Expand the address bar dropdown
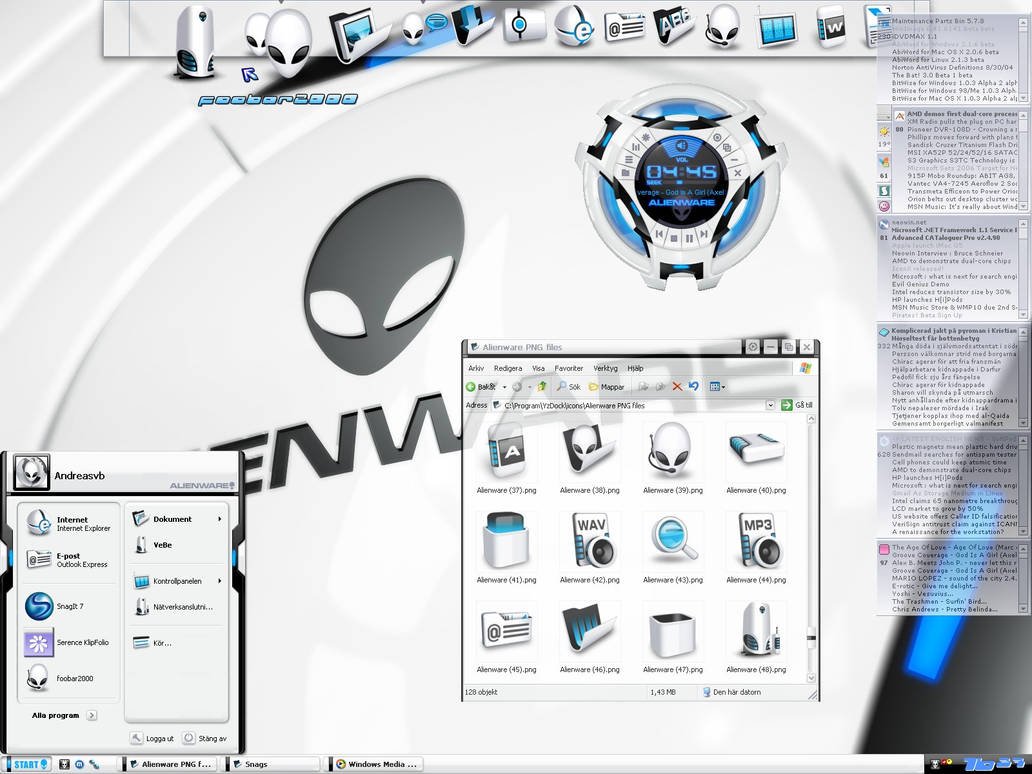This screenshot has width=1032, height=774. coord(770,405)
